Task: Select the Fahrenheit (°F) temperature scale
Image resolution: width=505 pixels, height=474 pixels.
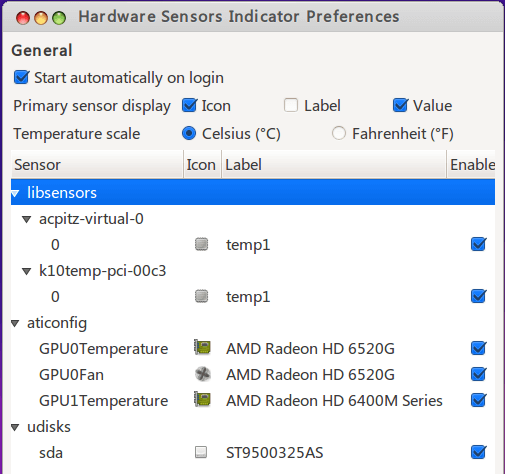Action: coord(339,133)
